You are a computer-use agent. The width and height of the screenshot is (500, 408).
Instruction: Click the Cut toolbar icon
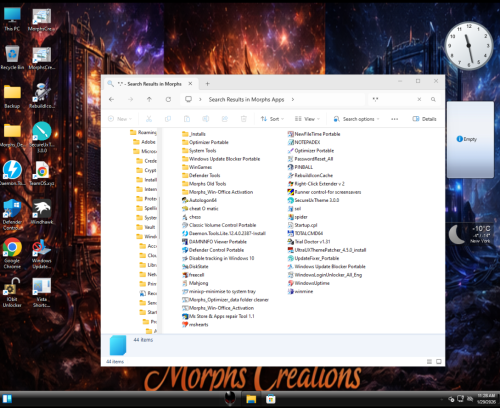pos(149,119)
